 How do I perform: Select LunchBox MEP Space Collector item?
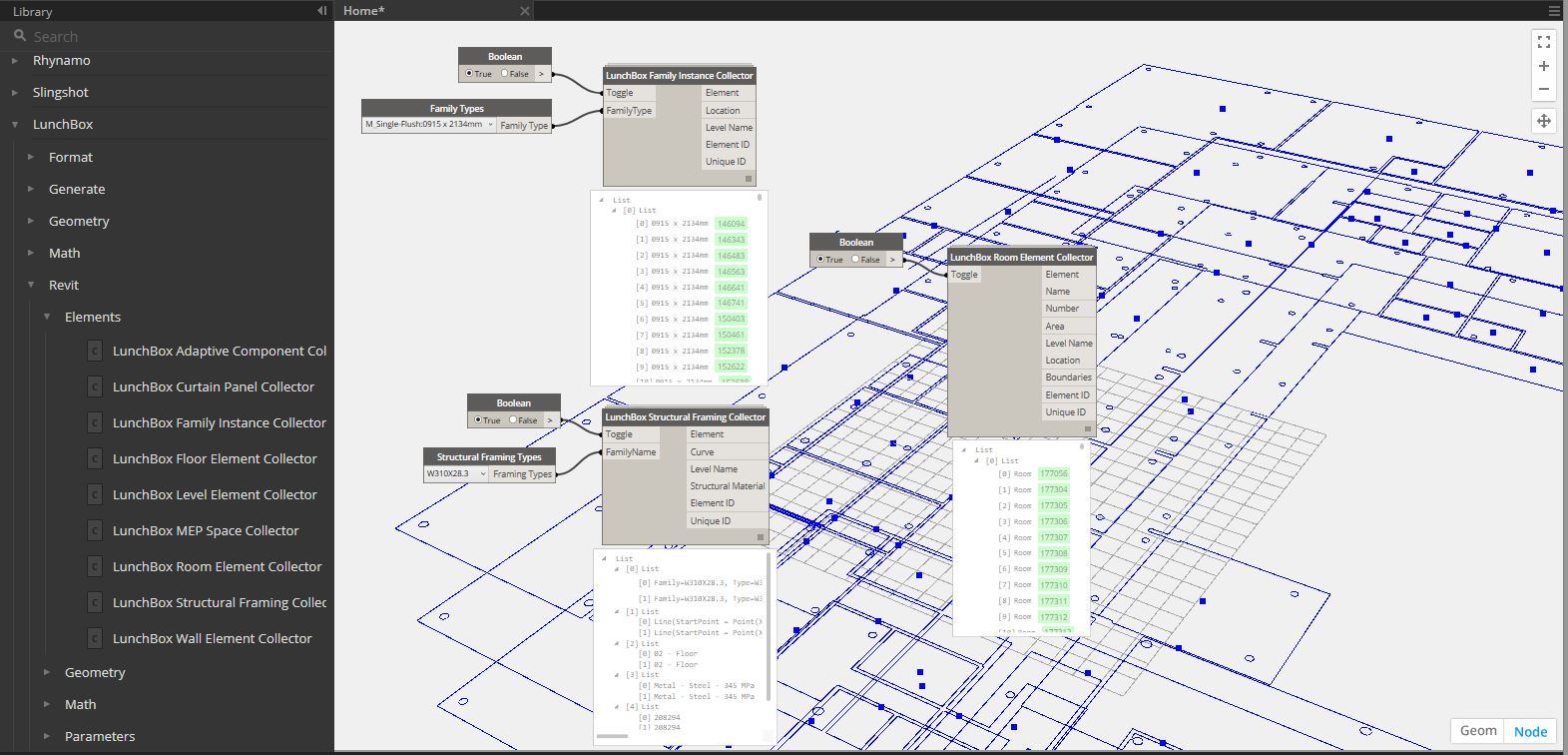(x=206, y=531)
